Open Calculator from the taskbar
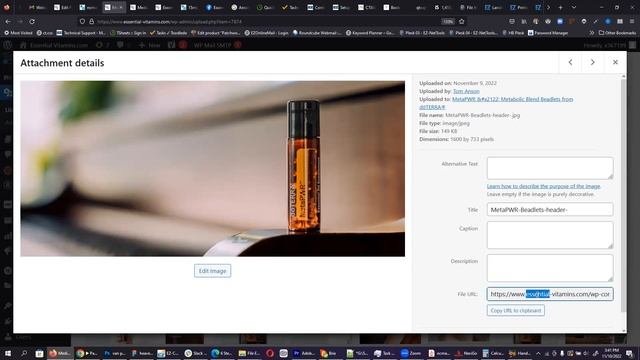640x360 pixels. [493, 353]
